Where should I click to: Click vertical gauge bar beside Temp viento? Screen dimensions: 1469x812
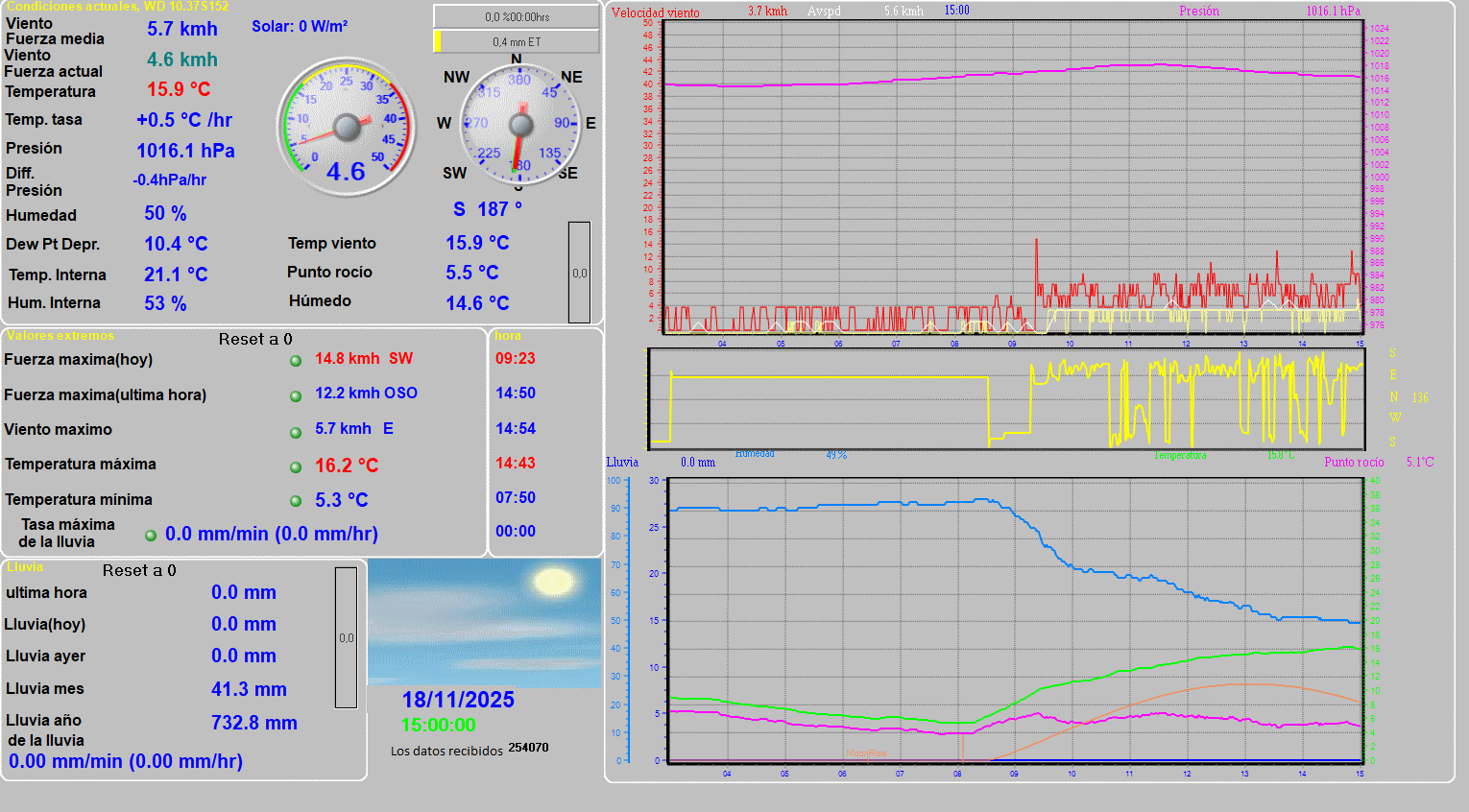[579, 273]
